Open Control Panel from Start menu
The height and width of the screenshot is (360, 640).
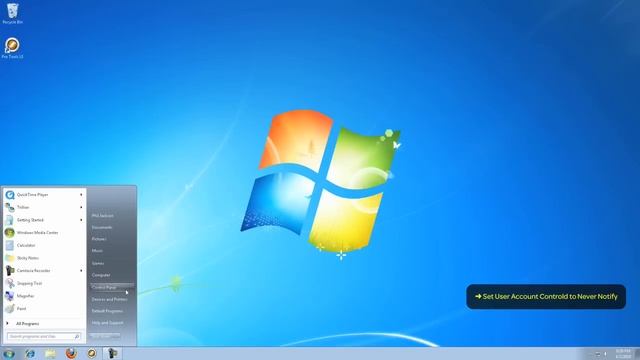(x=112, y=287)
